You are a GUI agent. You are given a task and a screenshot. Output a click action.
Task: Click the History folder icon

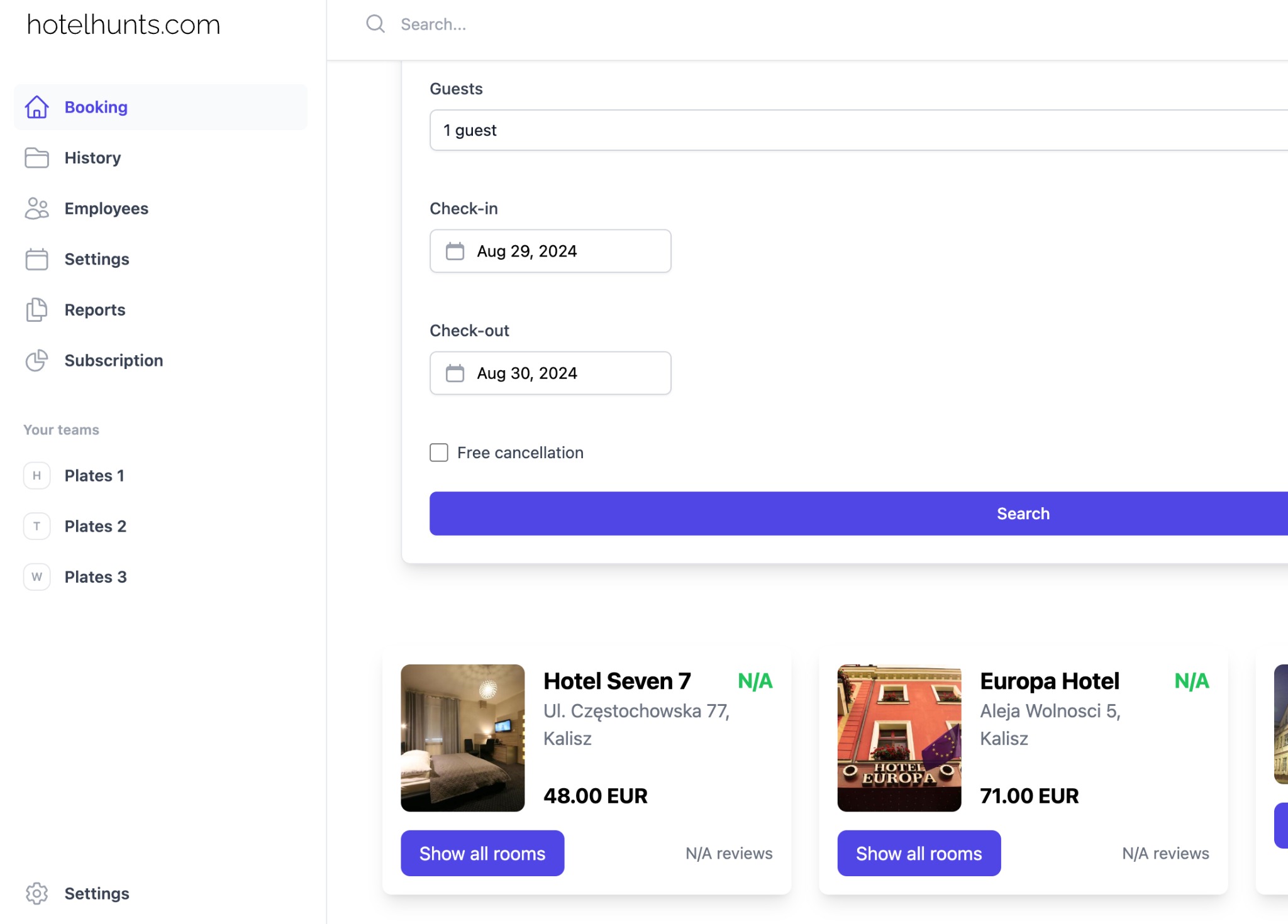click(x=36, y=158)
